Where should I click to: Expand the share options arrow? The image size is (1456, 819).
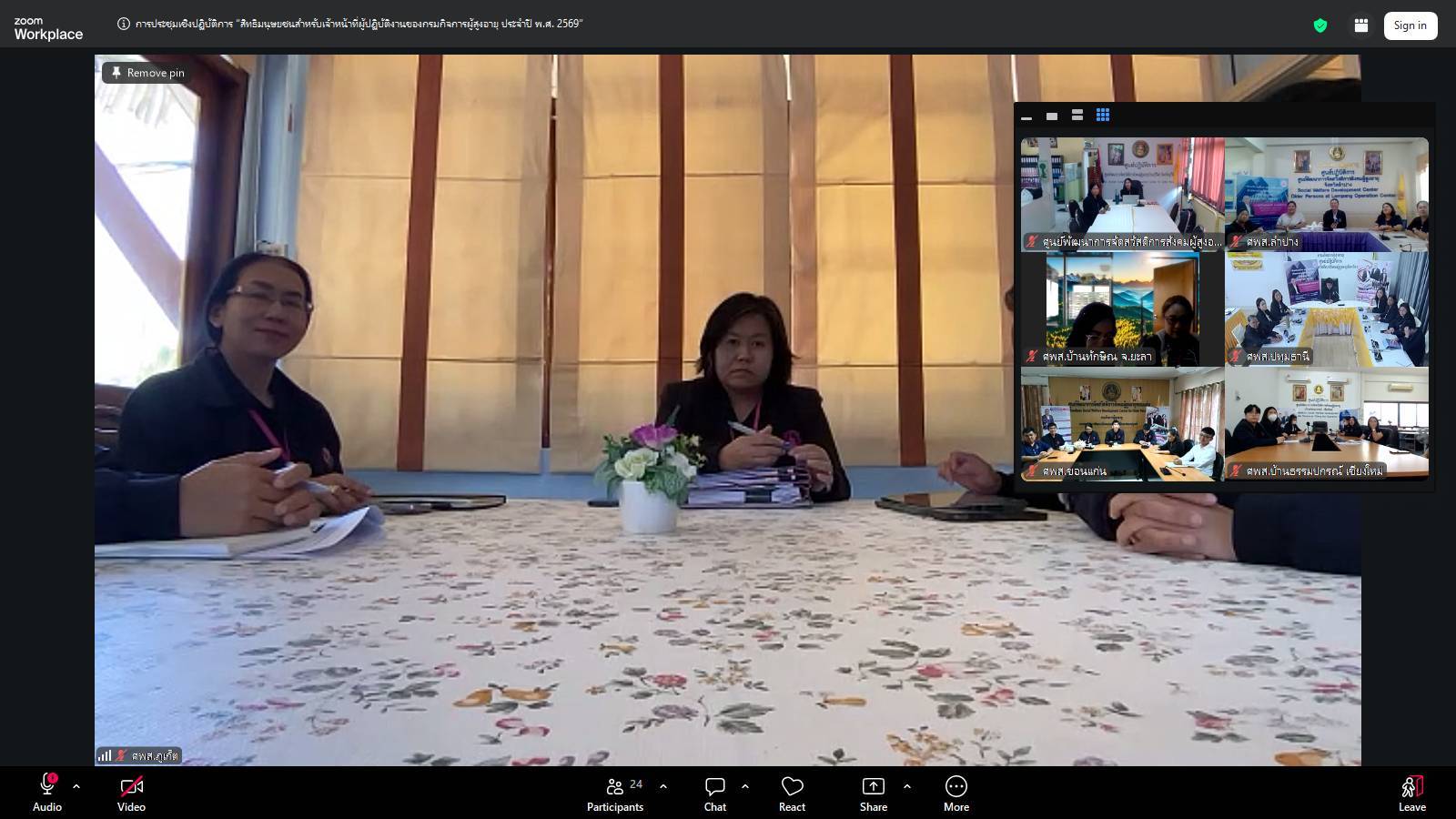[907, 786]
